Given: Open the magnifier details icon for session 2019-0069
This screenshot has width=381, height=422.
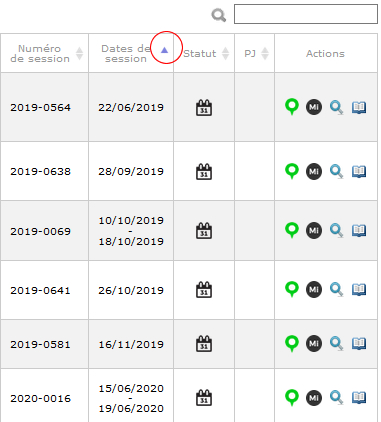Looking at the screenshot, I should (336, 231).
